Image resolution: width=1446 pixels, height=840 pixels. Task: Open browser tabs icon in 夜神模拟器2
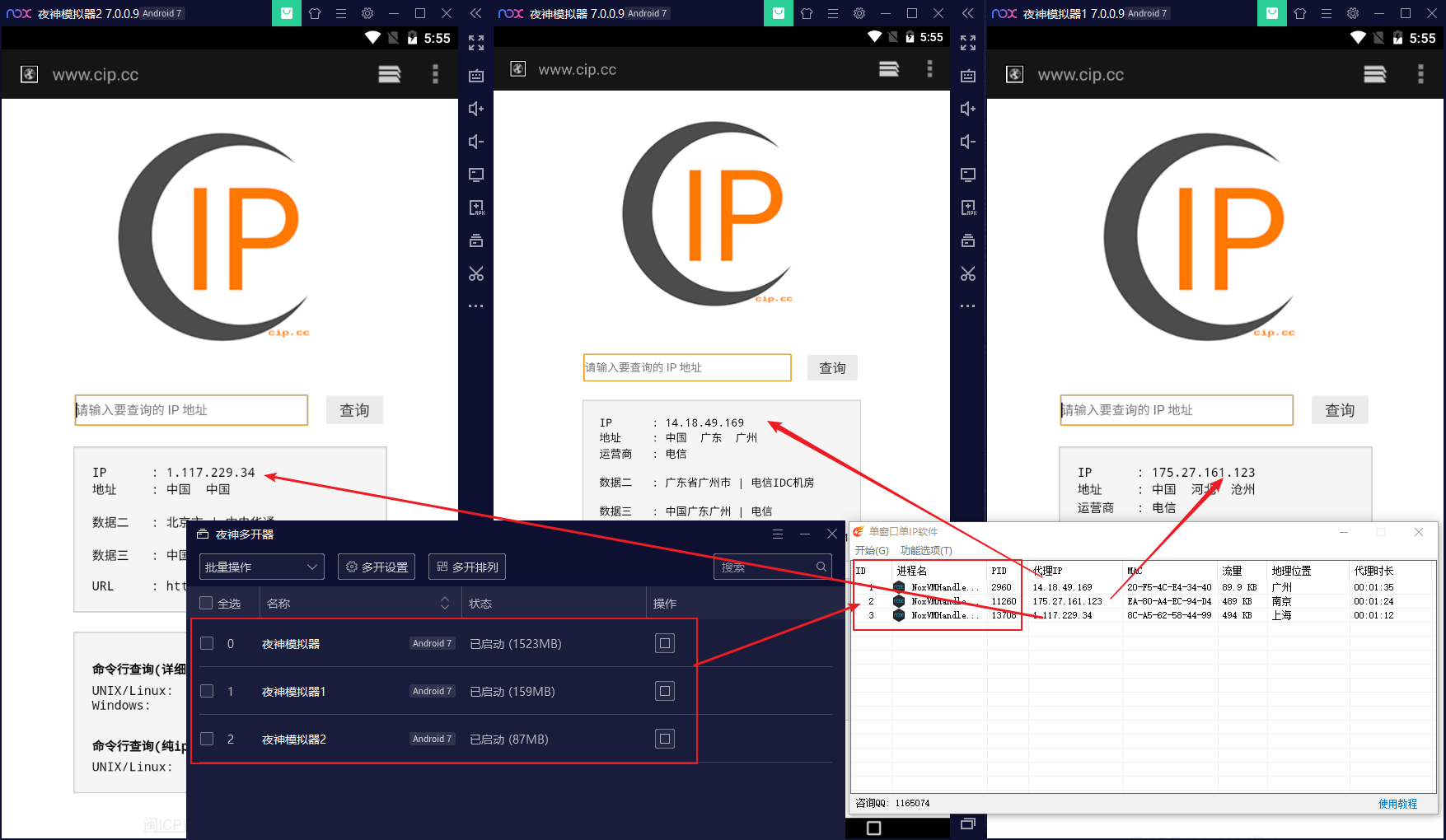(390, 75)
